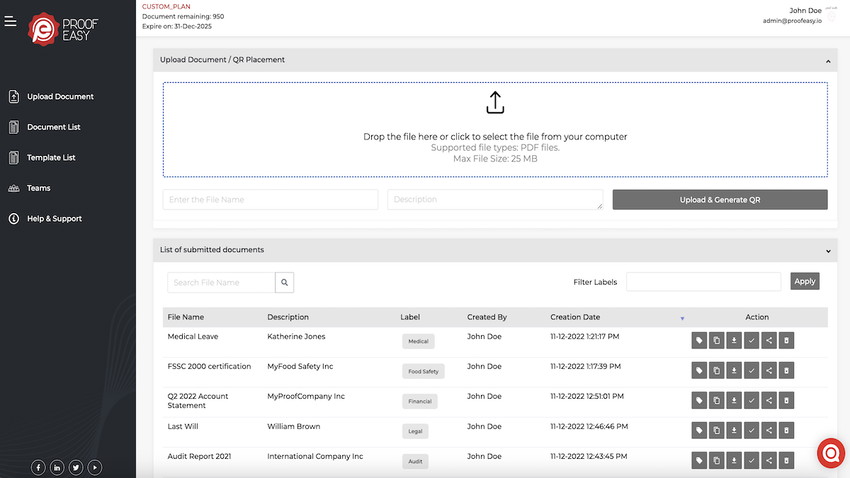Click the Description text field
Screen dimensions: 850x478
tap(495, 199)
